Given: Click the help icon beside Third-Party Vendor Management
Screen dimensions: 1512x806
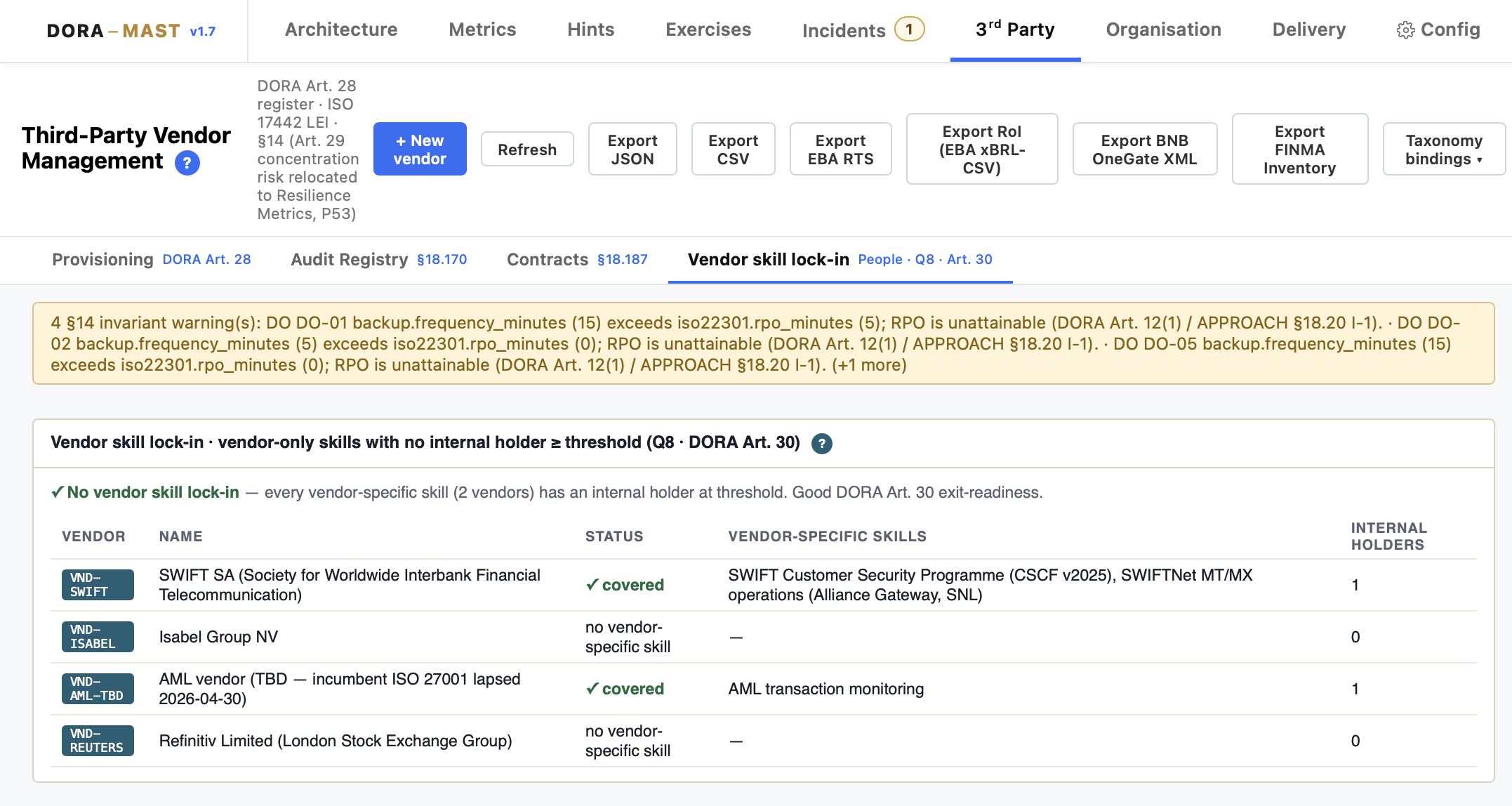Looking at the screenshot, I should click(x=187, y=163).
